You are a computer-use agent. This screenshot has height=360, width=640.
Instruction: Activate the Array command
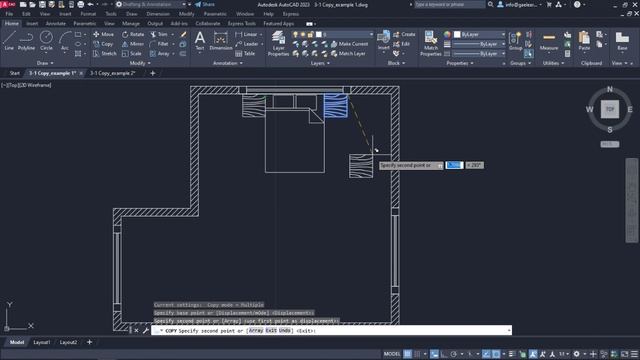point(160,53)
